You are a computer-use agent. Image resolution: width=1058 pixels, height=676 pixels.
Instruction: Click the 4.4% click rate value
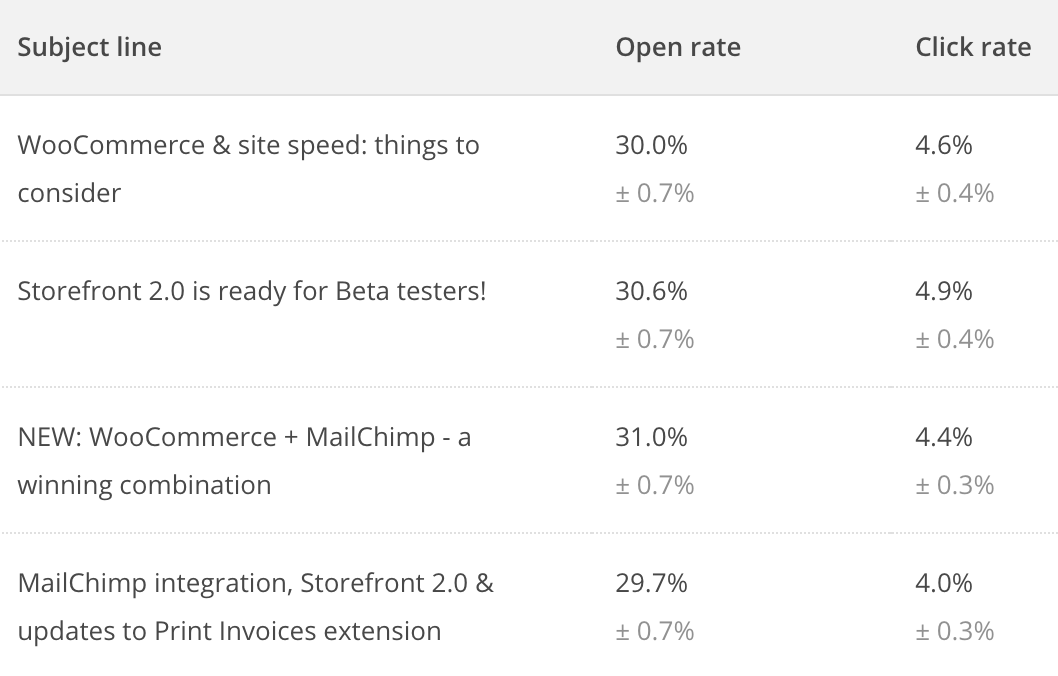943,437
